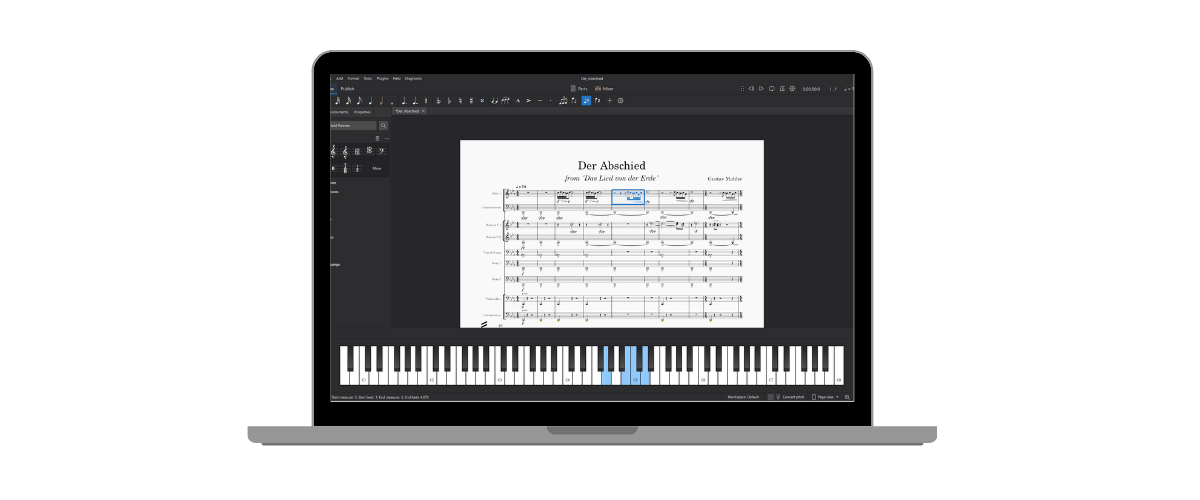Add a tie to the note
This screenshot has height=500, width=1200.
click(x=494, y=100)
